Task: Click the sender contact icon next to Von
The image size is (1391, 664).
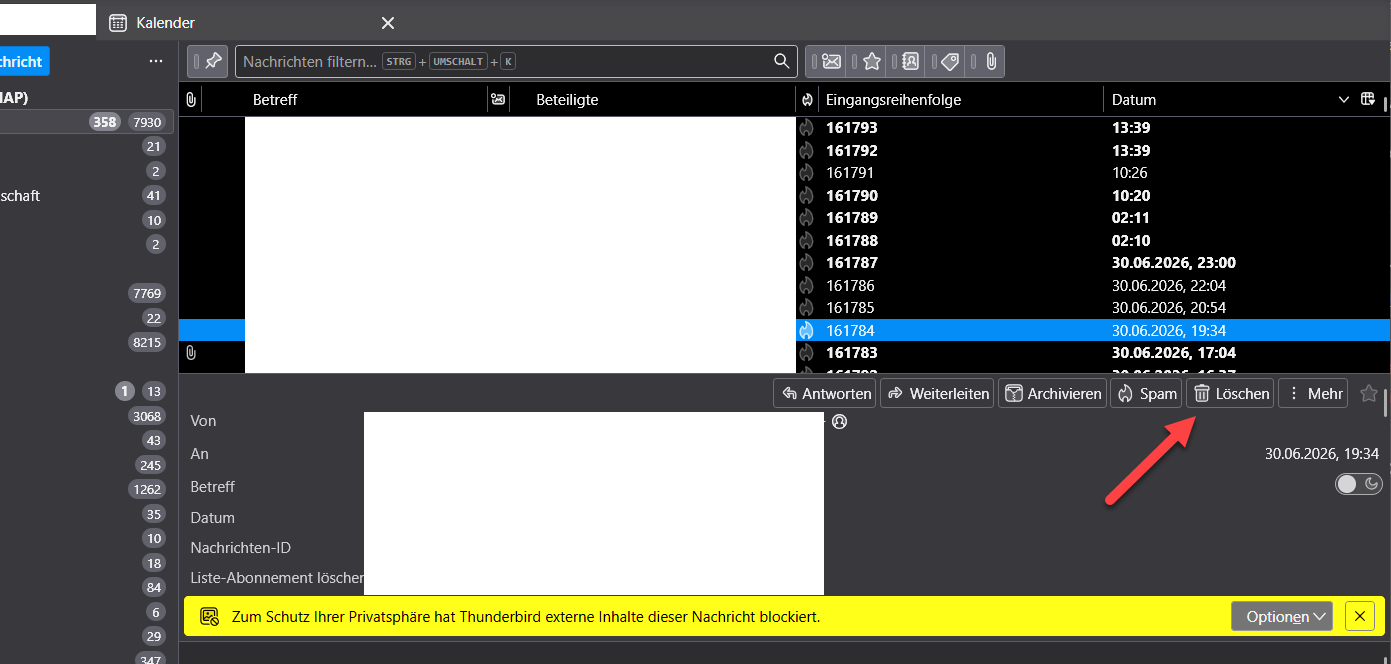Action: pyautogui.click(x=840, y=421)
